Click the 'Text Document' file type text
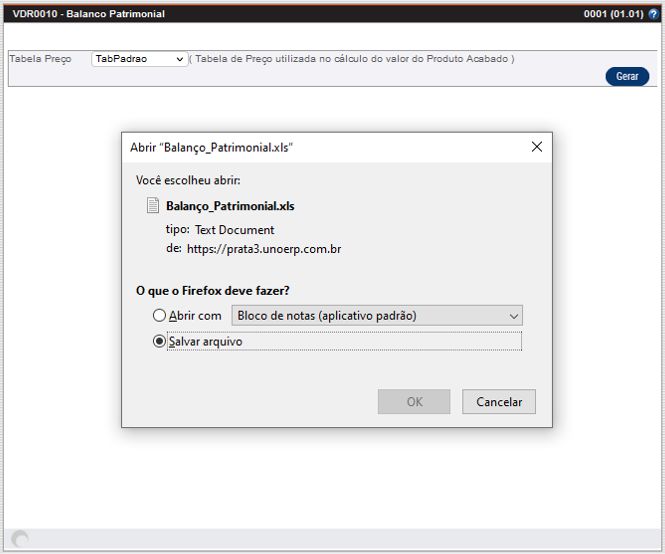 234,230
